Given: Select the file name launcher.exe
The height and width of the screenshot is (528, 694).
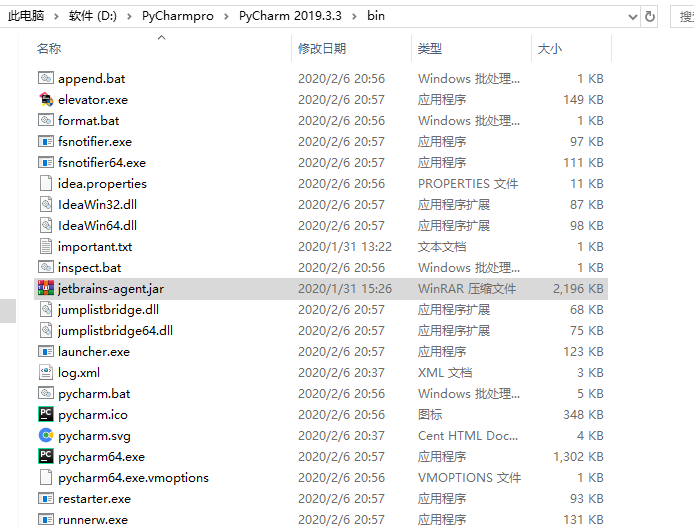Looking at the screenshot, I should (x=94, y=351).
